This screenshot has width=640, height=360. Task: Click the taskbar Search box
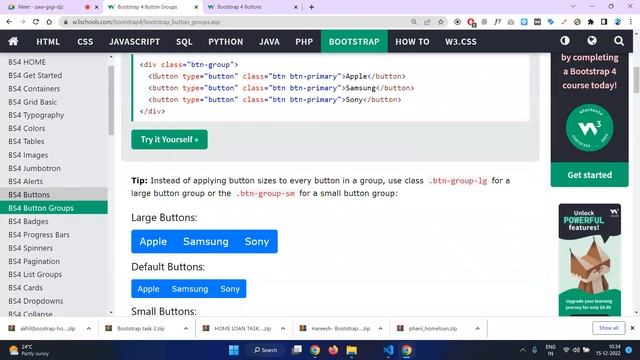click(265, 350)
